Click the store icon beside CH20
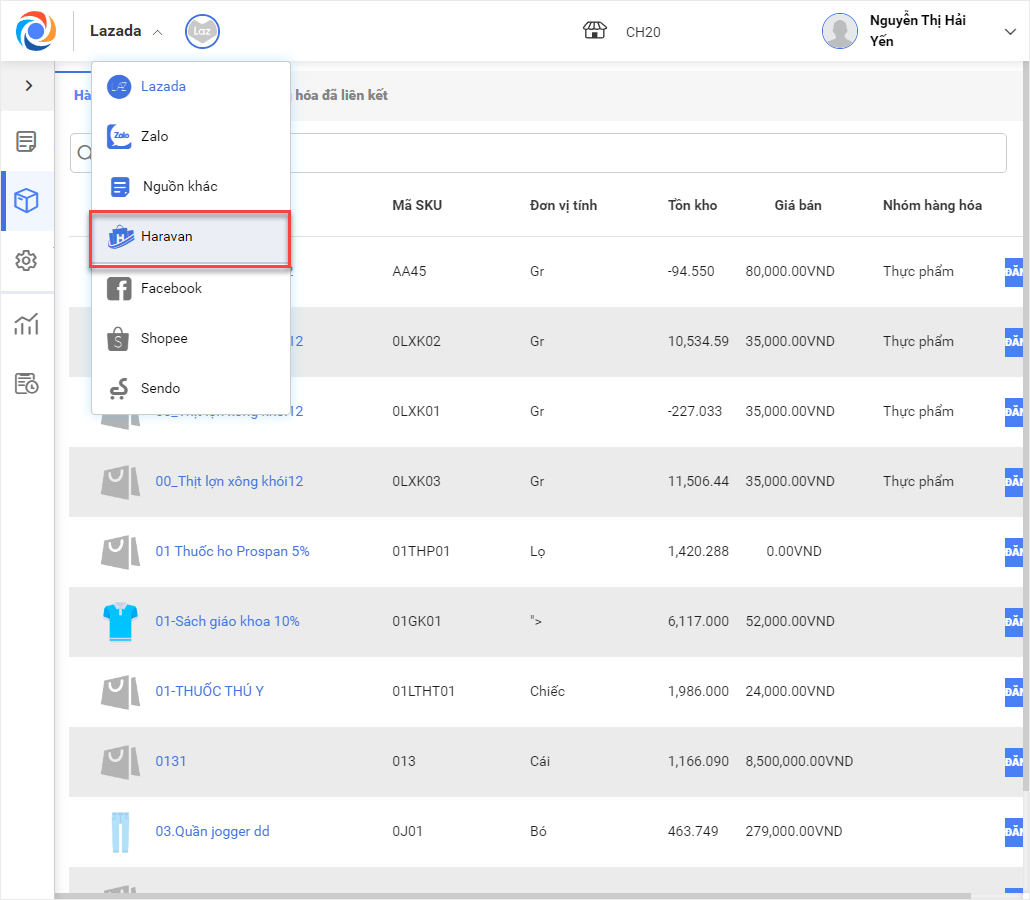Image resolution: width=1030 pixels, height=900 pixels. click(x=595, y=31)
